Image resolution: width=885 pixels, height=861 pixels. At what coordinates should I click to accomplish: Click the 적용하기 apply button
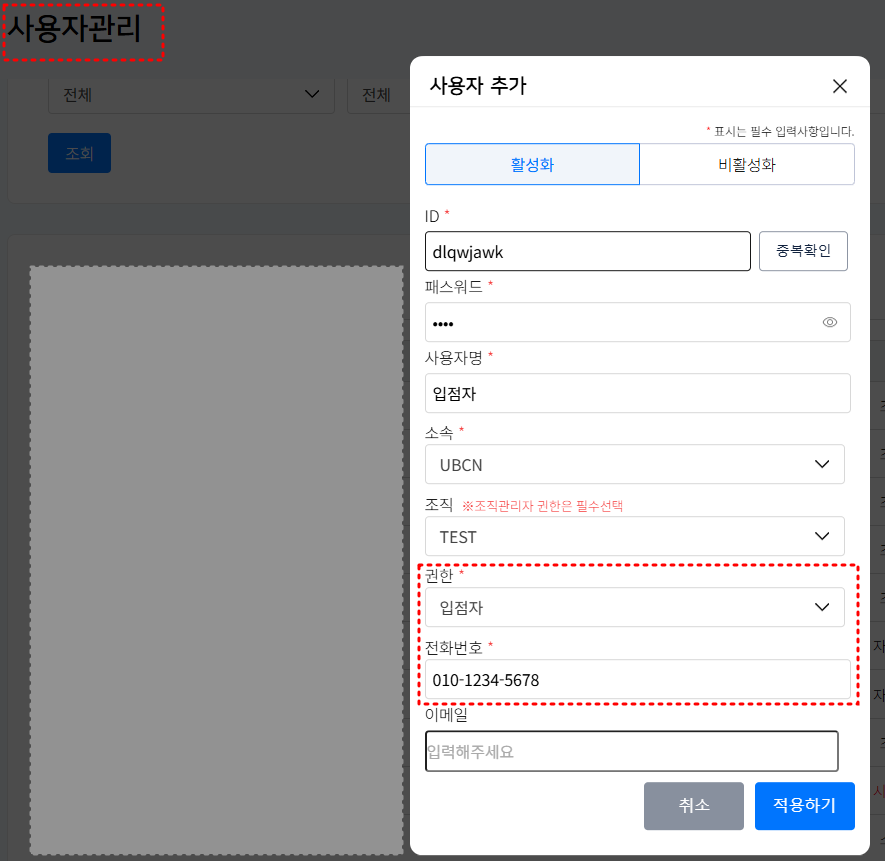(805, 806)
